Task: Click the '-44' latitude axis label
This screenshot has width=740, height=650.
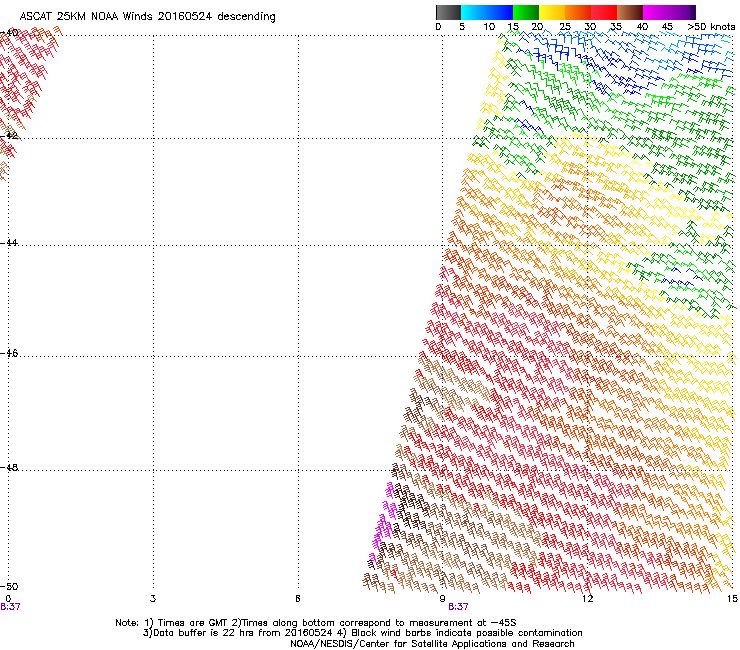Action: click(10, 243)
